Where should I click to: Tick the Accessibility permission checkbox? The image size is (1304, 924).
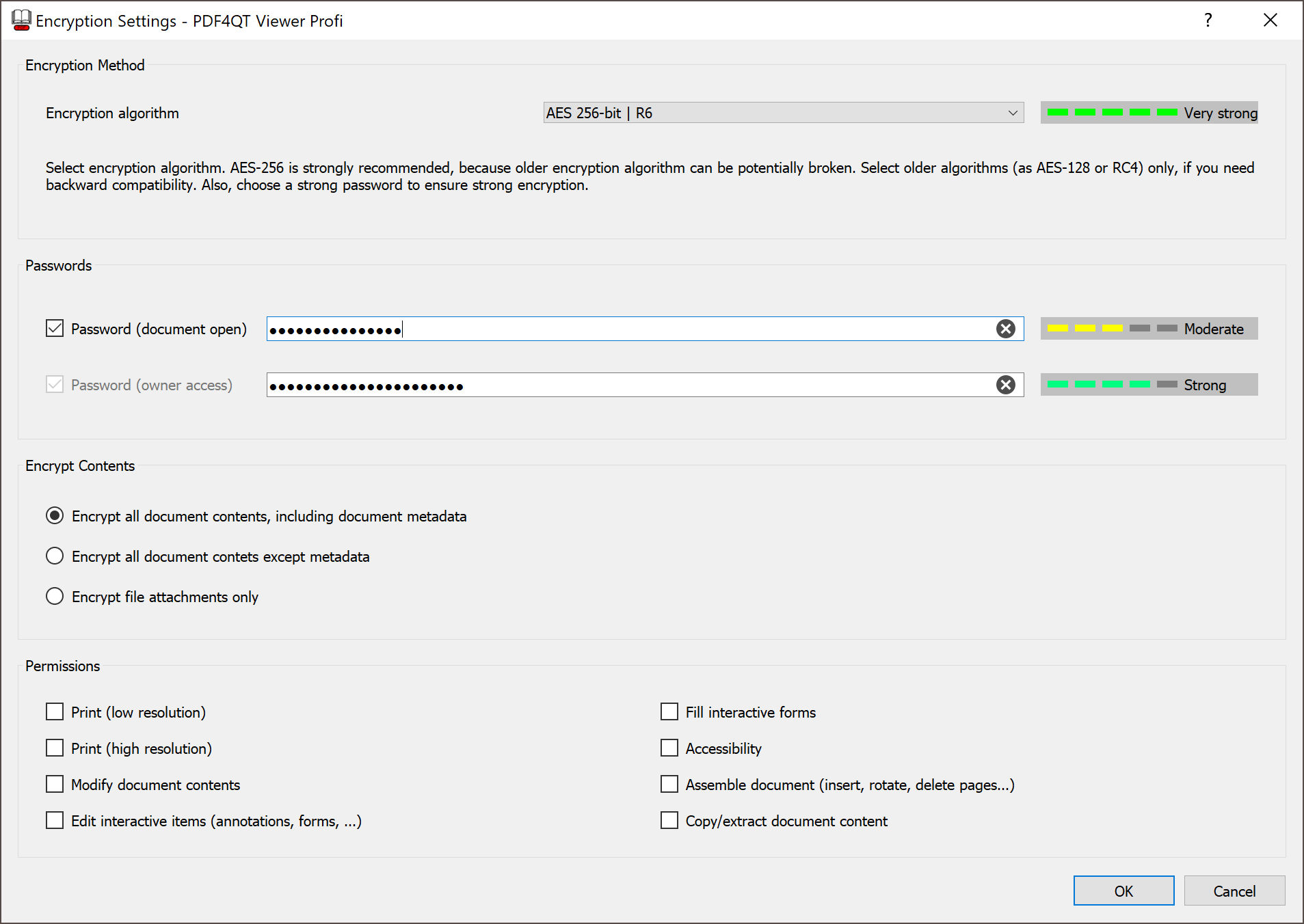pos(669,748)
